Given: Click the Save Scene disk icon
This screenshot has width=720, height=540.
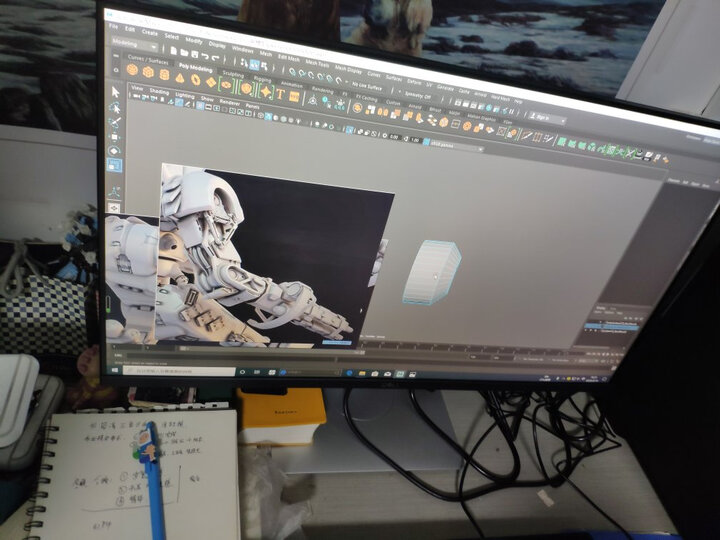Looking at the screenshot, I should (194, 54).
